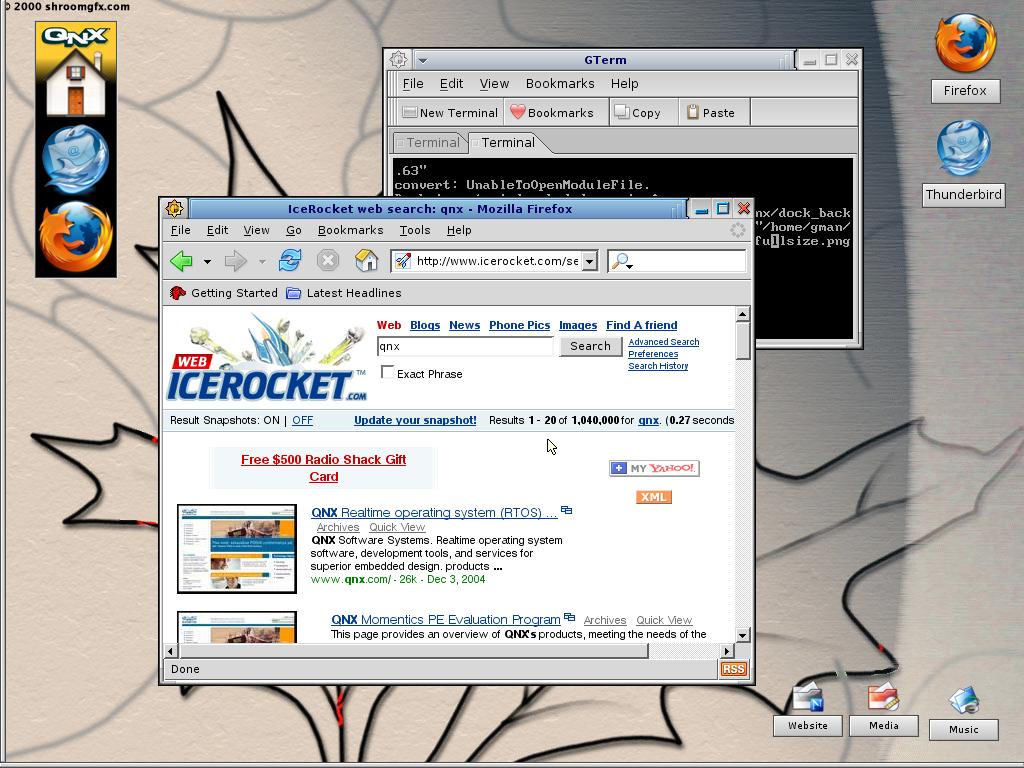1024x768 pixels.
Task: Click the Stop button in Firefox toolbar
Action: click(328, 261)
